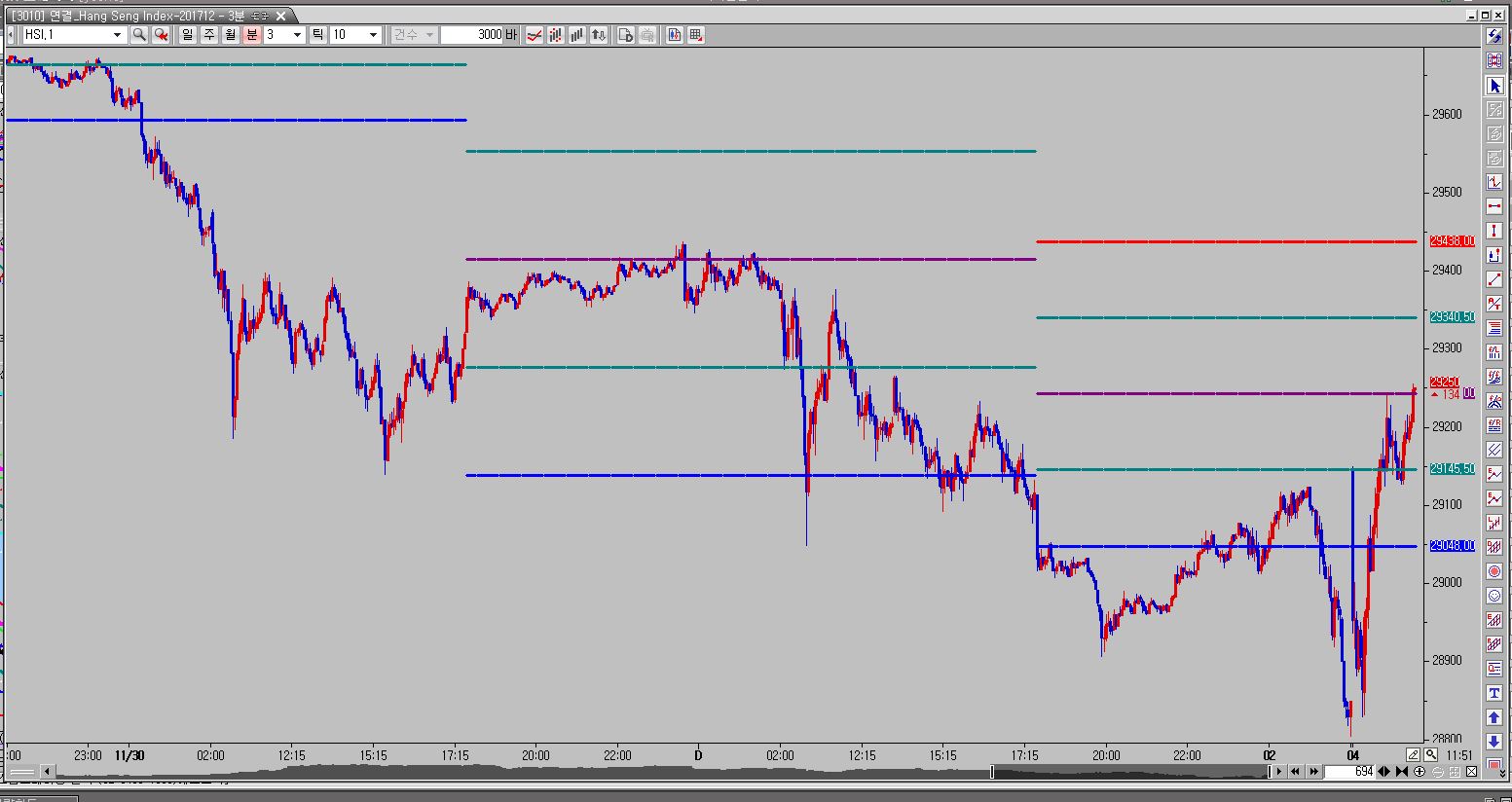
Task: Select the arrow pointer tool in sidebar
Action: click(1494, 86)
